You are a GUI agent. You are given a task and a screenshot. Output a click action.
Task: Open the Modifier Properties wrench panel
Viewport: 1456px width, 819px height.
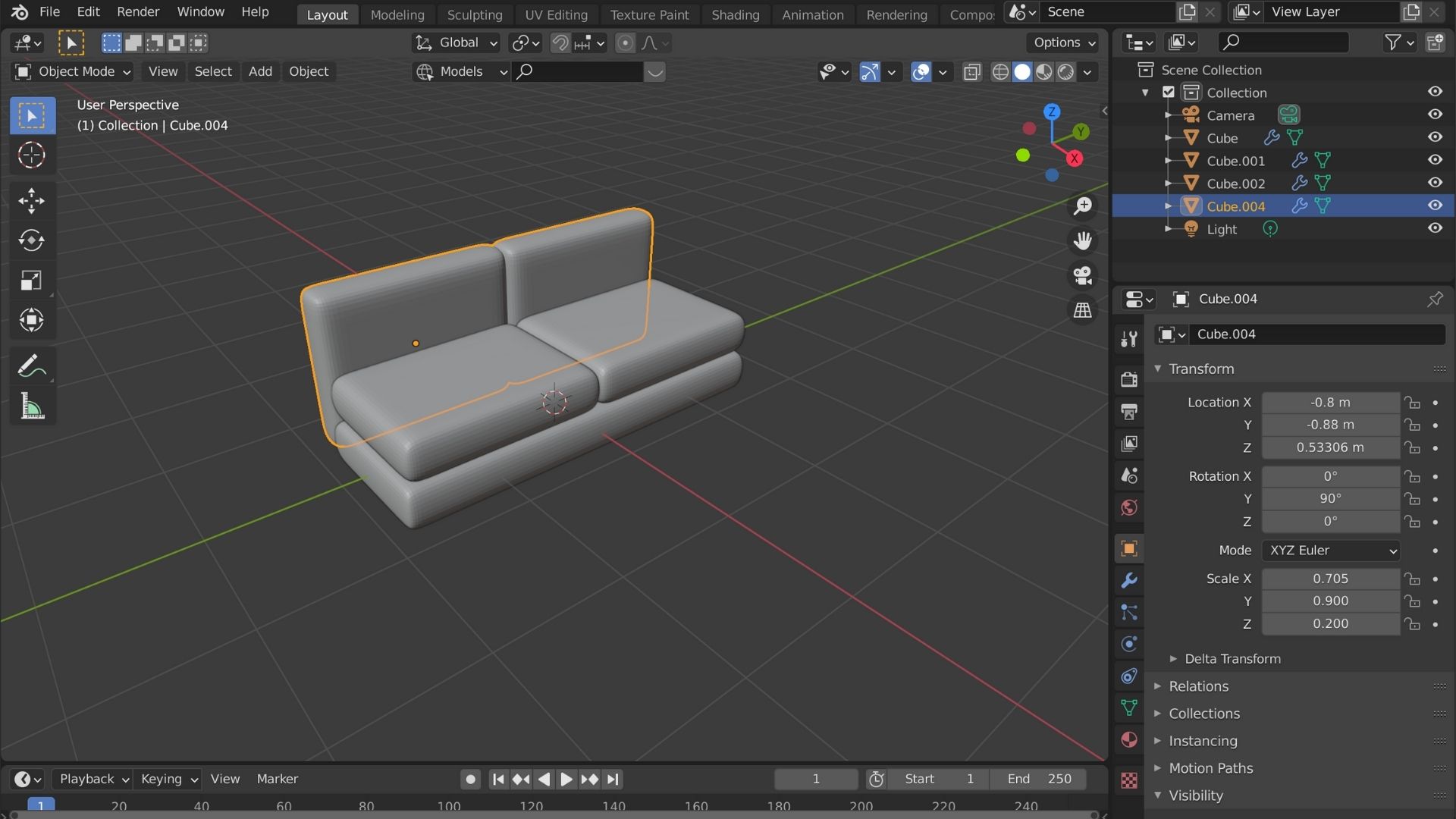[x=1128, y=581]
